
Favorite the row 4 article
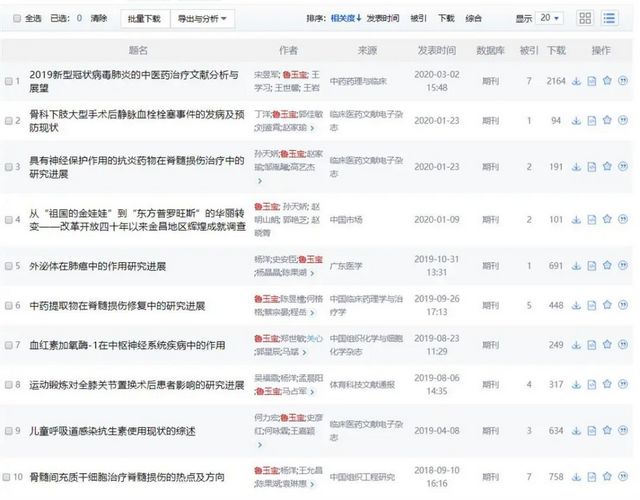[x=607, y=219]
